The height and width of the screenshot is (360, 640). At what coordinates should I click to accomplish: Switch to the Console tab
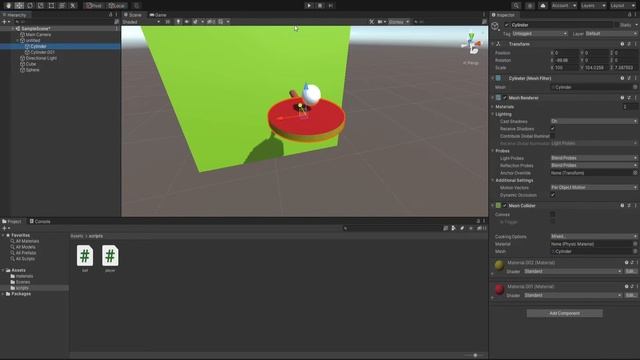(40, 222)
